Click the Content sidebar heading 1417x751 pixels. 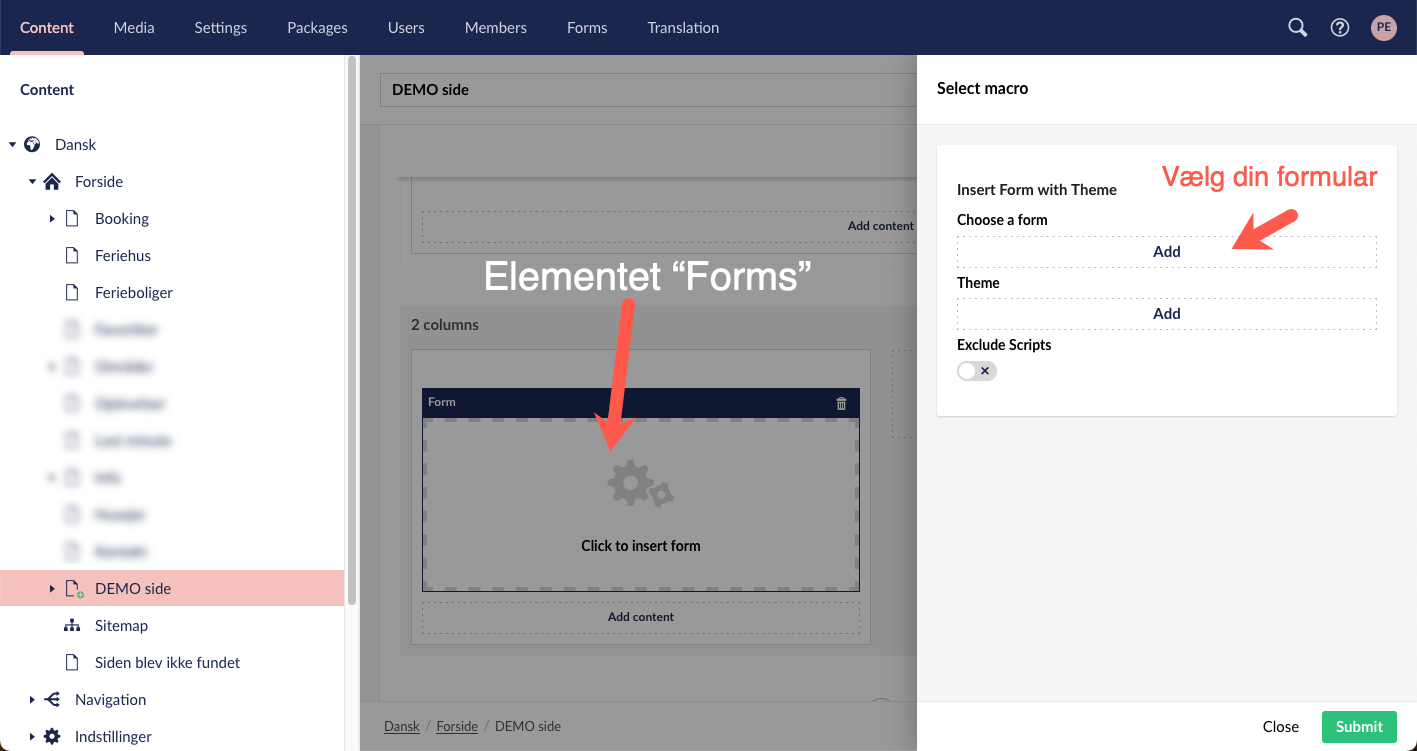(x=47, y=90)
